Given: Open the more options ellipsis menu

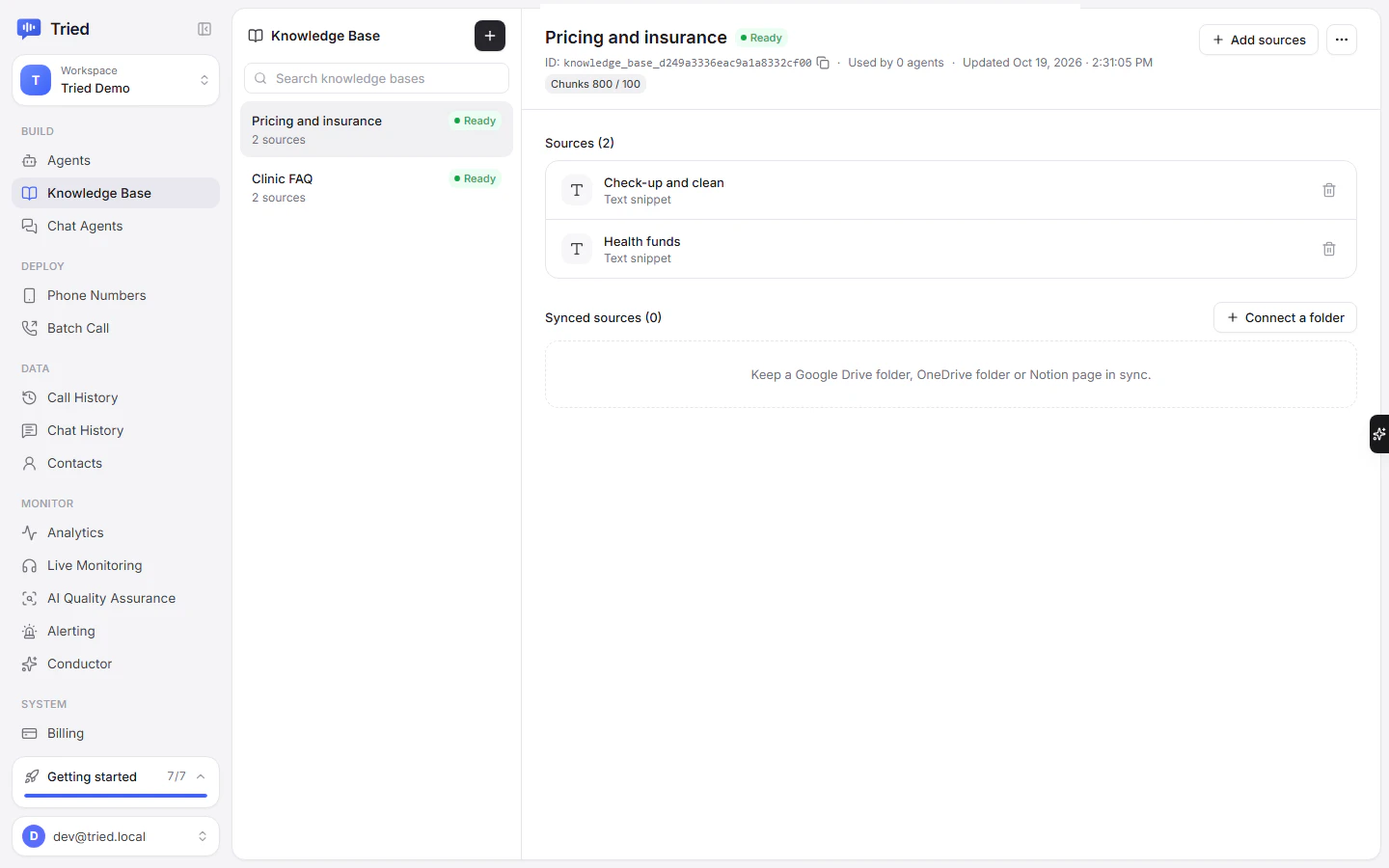Looking at the screenshot, I should coord(1342,40).
